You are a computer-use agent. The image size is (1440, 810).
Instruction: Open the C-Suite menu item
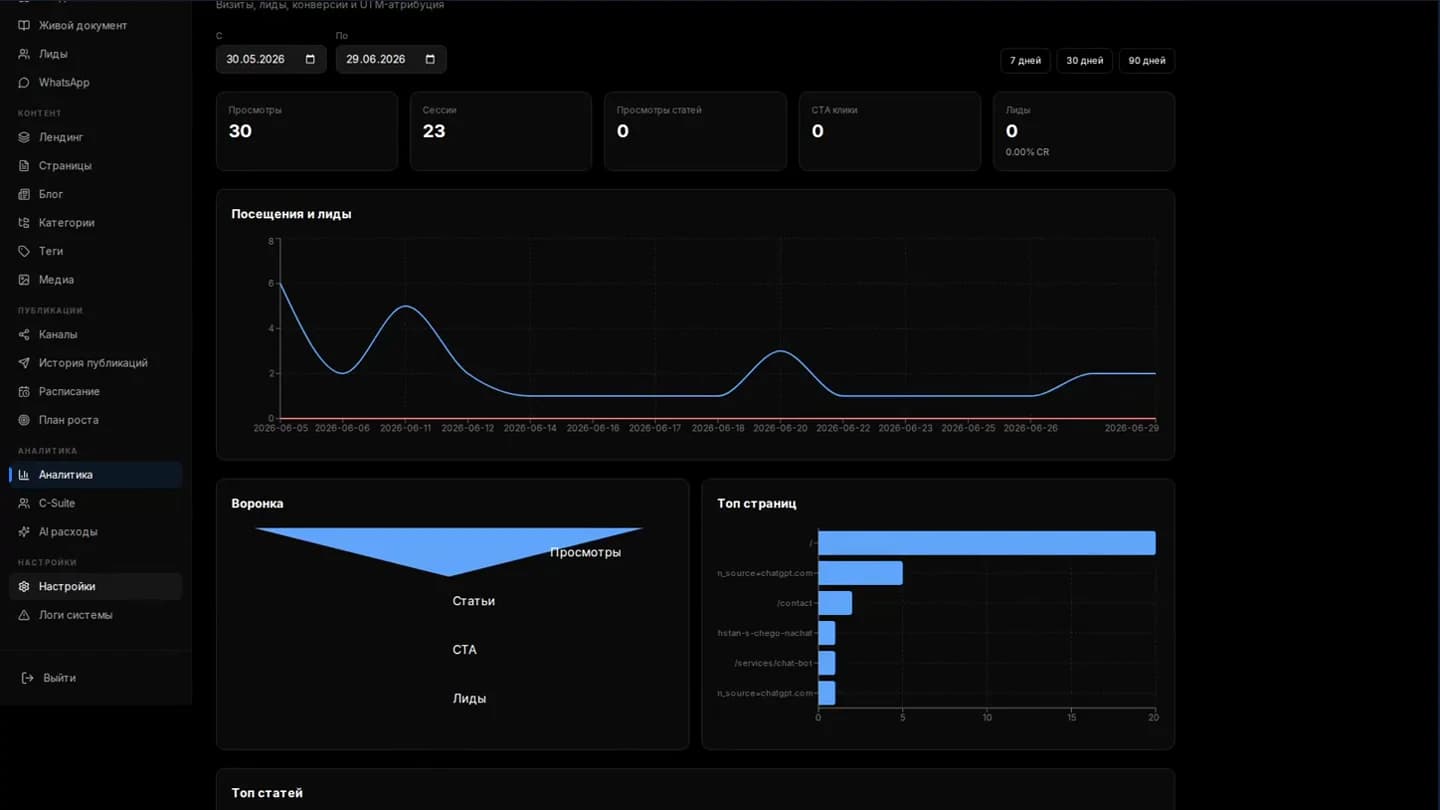pyautogui.click(x=96, y=503)
